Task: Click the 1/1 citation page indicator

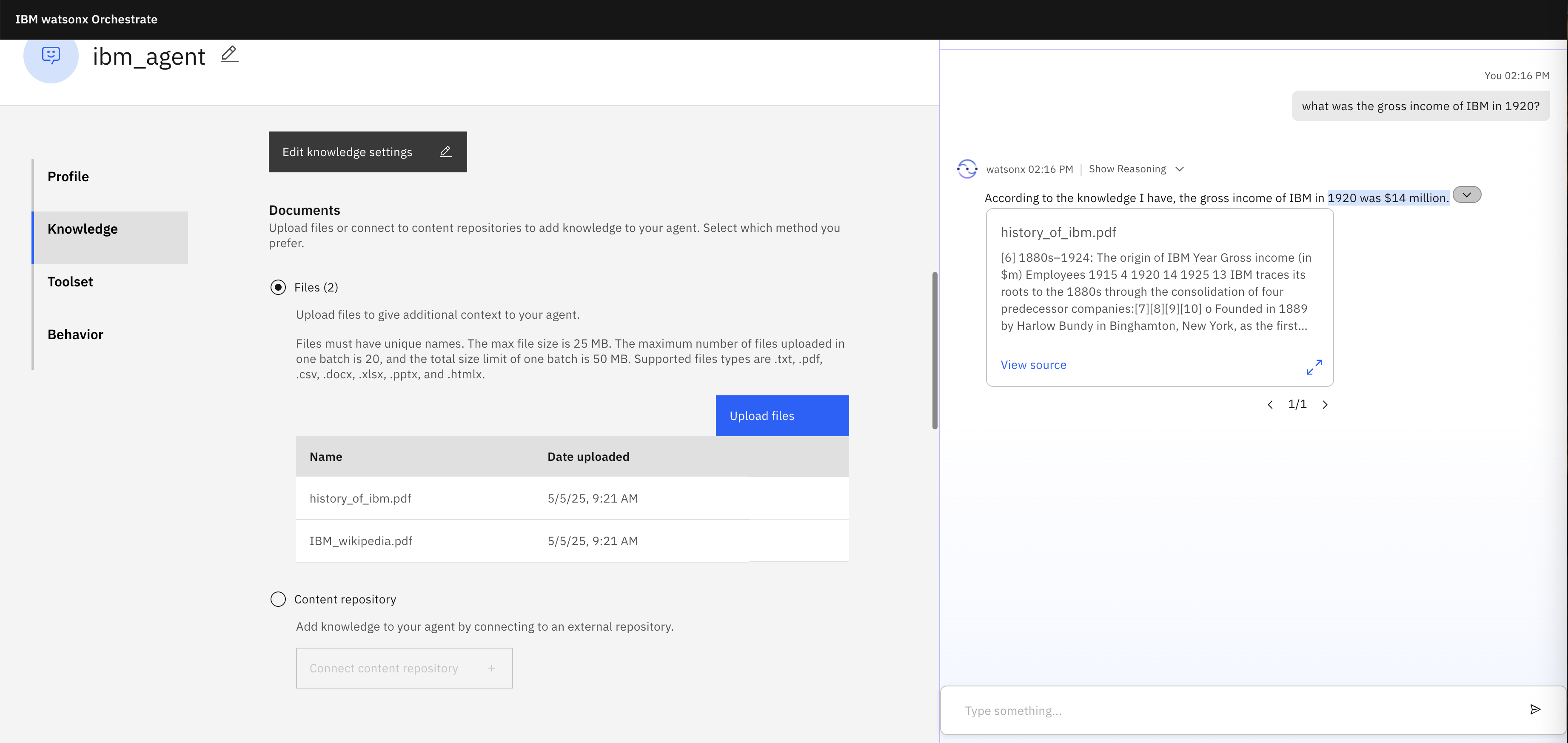Action: pyautogui.click(x=1297, y=404)
